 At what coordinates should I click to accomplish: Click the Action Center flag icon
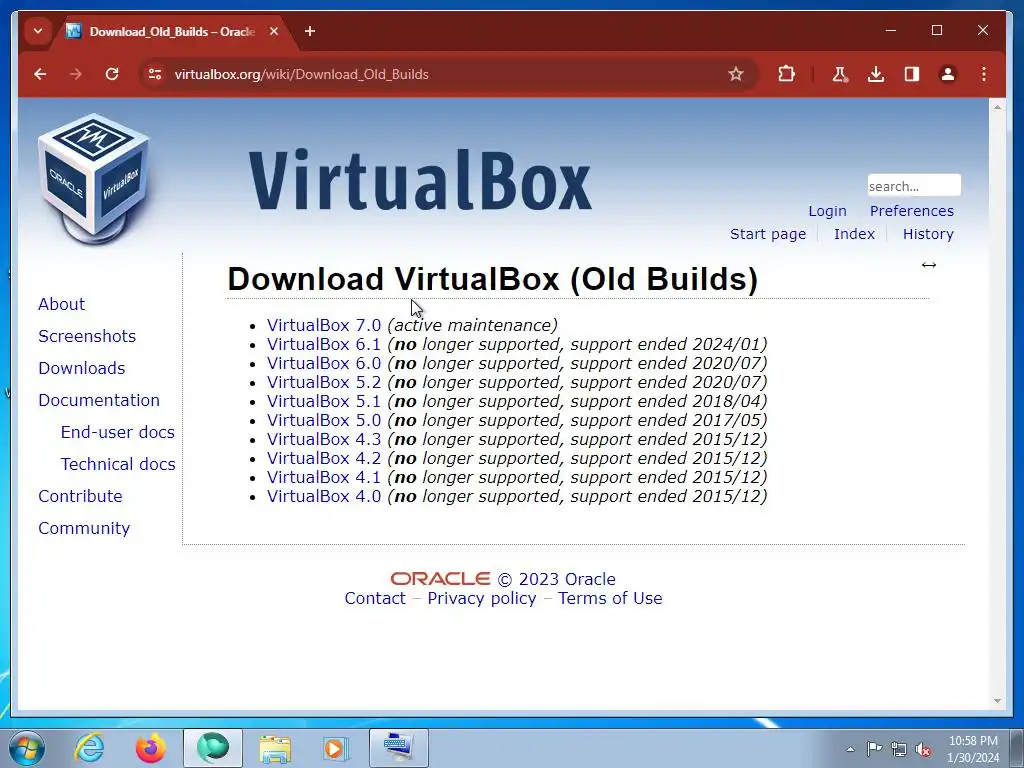[874, 749]
